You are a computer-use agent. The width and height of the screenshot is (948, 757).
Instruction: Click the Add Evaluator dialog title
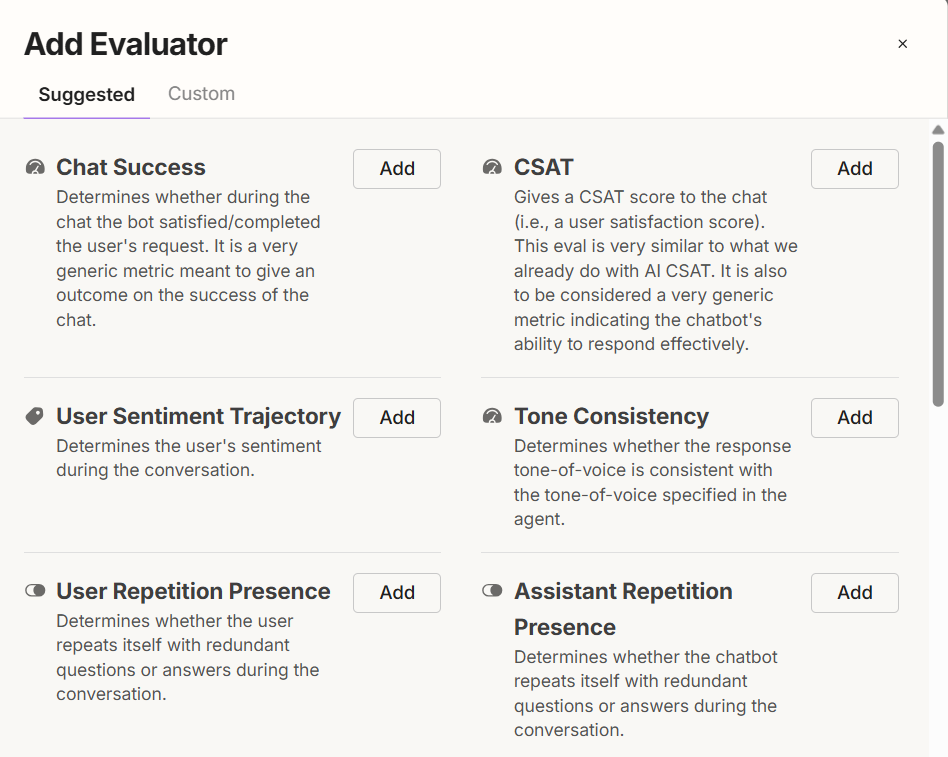126,44
